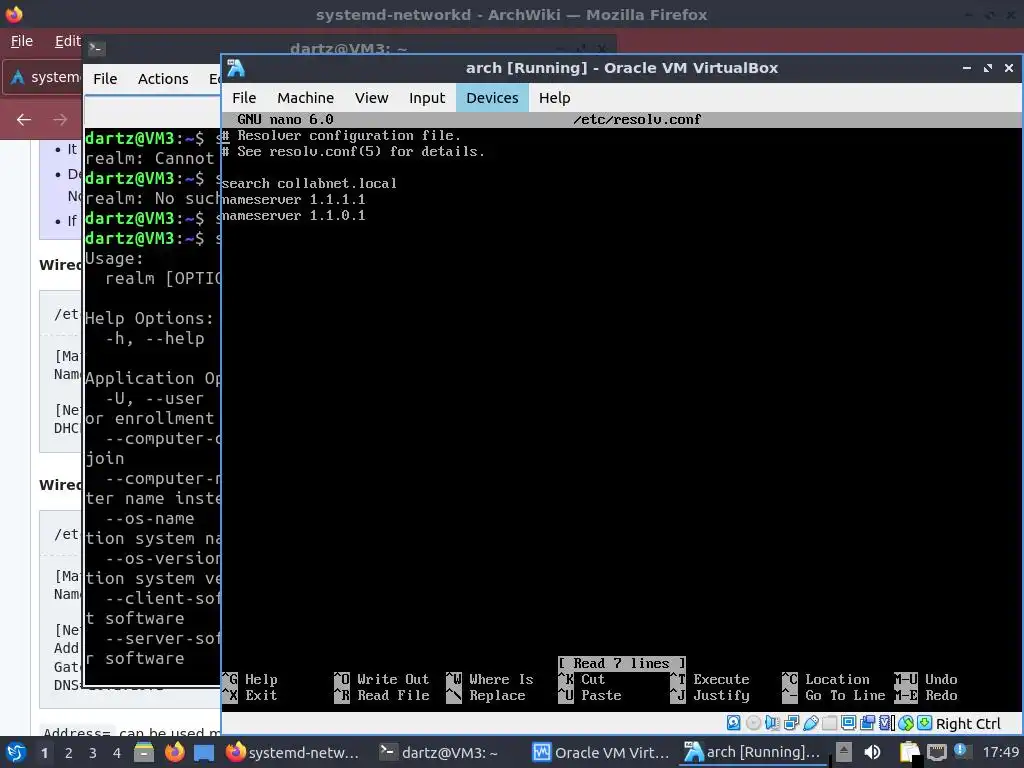The height and width of the screenshot is (768, 1024).
Task: Click optical disc icon in VirtualBox status bar
Action: point(753,723)
